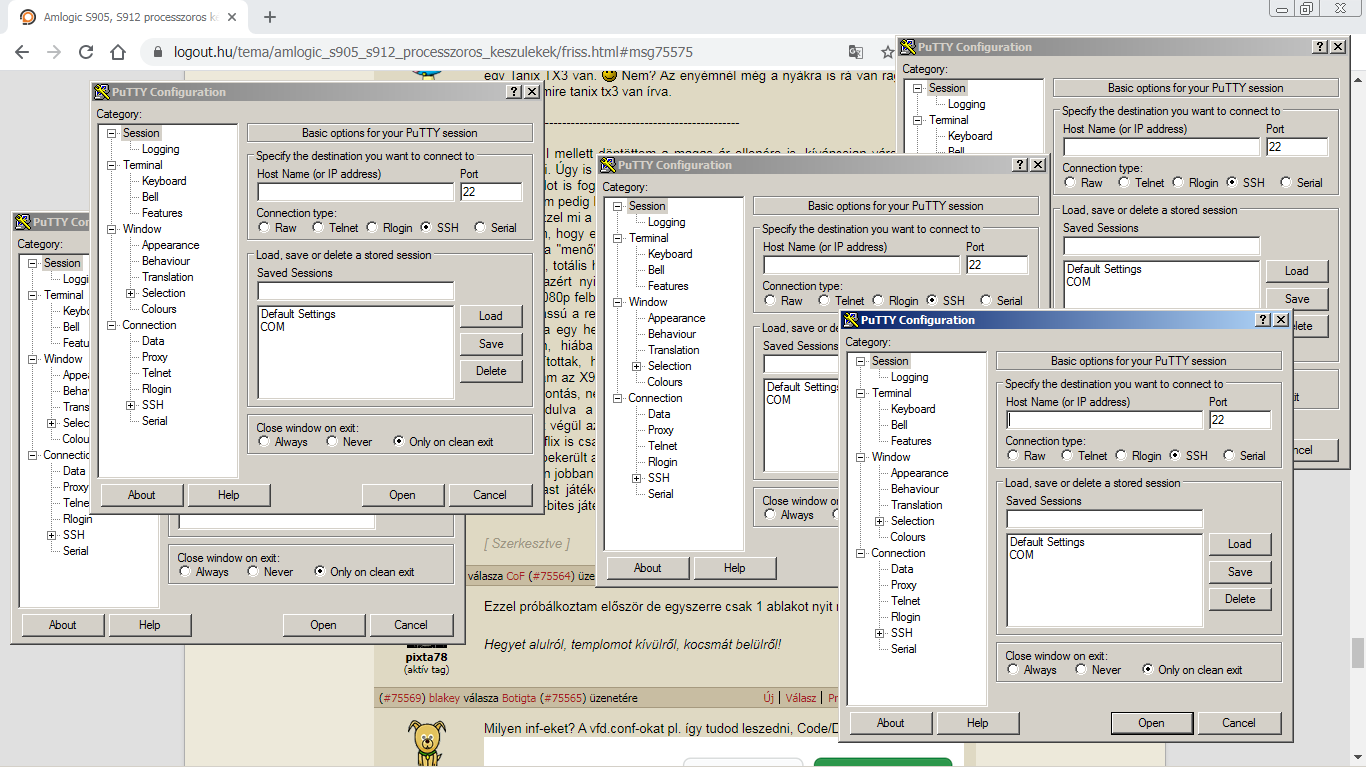The height and width of the screenshot is (768, 1366).
Task: Open Keyboard category in active PuTTY window
Action: tap(913, 409)
